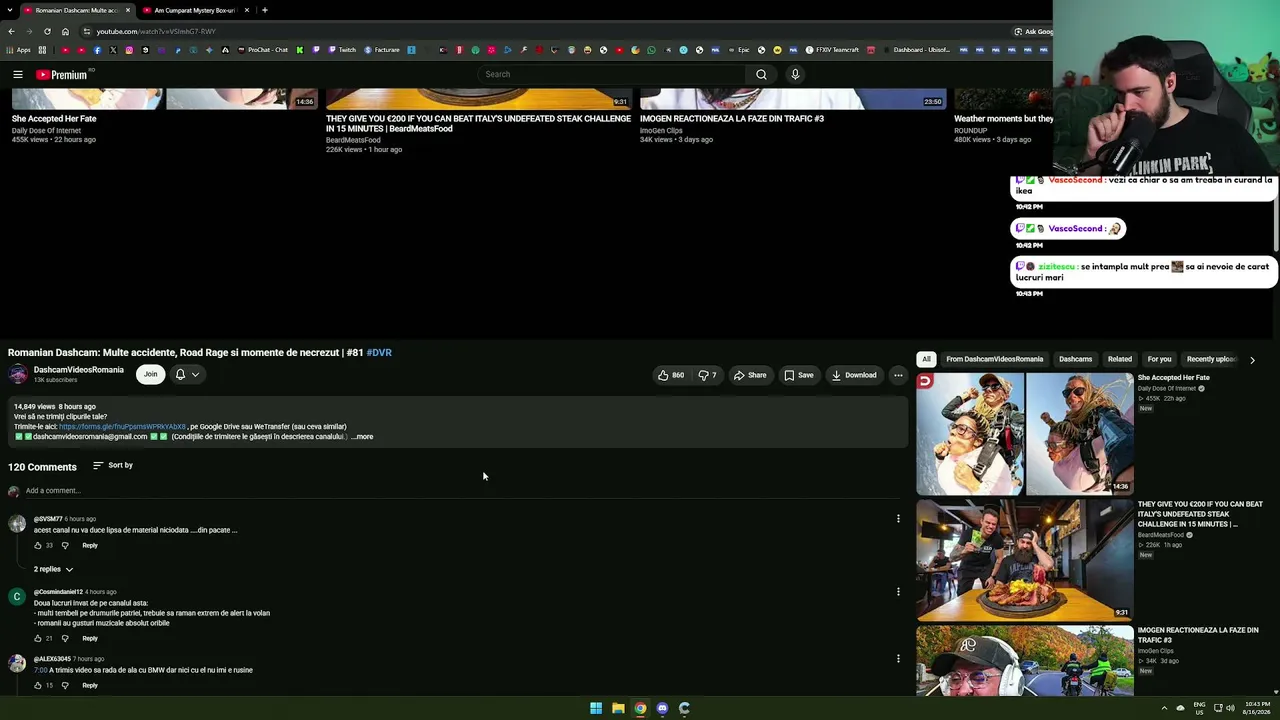Show more filter chips with right arrow
The width and height of the screenshot is (1280, 720).
1252,359
